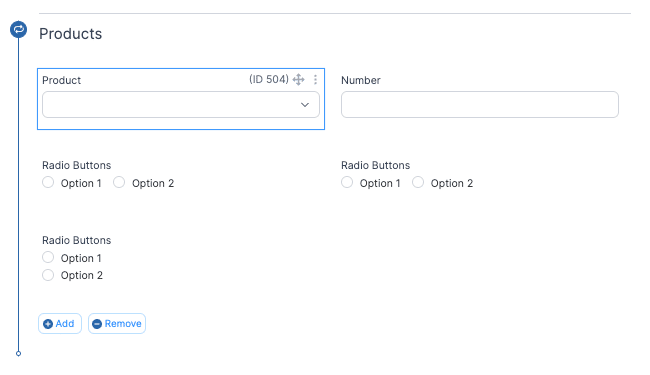Click the bottom Radio Buttons label

pos(77,240)
